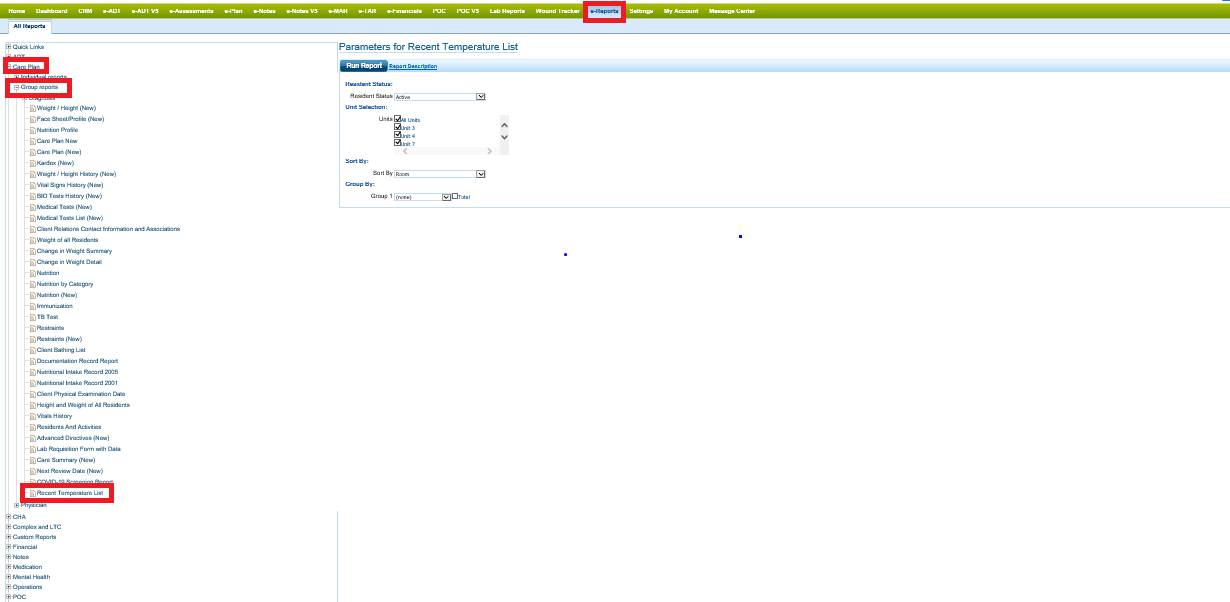Click the TB Test report icon

point(33,317)
